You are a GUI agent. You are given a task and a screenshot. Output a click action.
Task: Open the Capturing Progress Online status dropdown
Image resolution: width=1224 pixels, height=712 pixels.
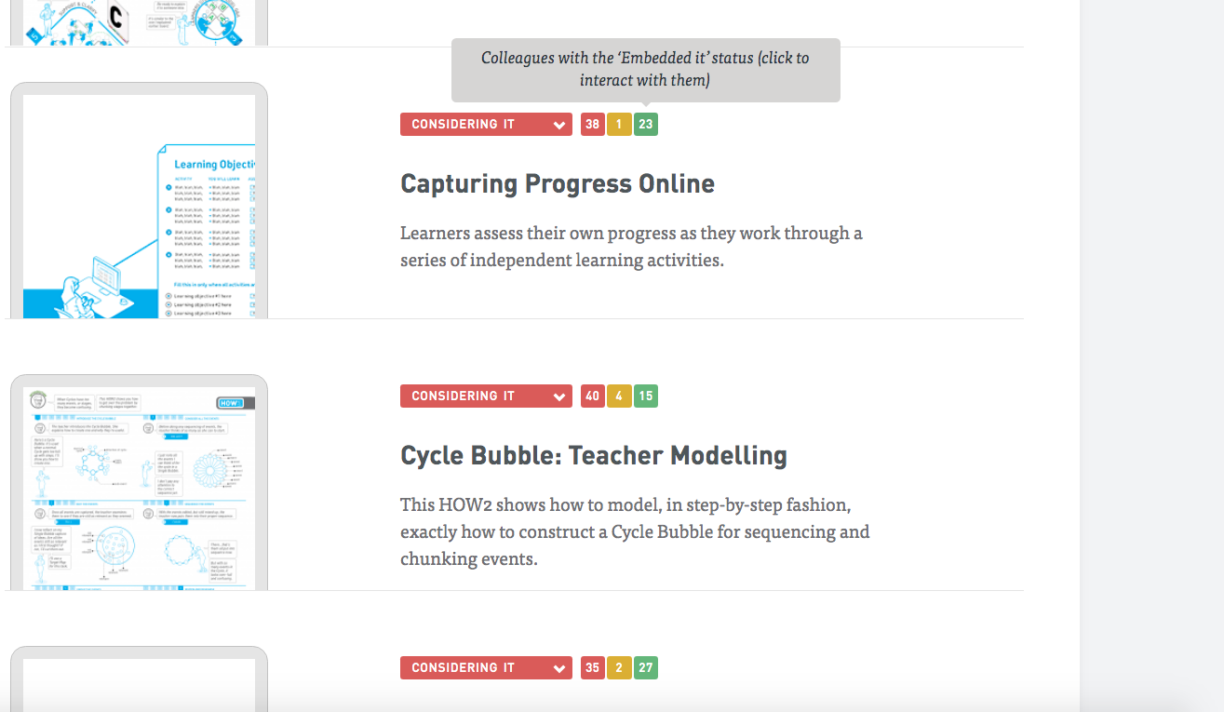point(486,124)
